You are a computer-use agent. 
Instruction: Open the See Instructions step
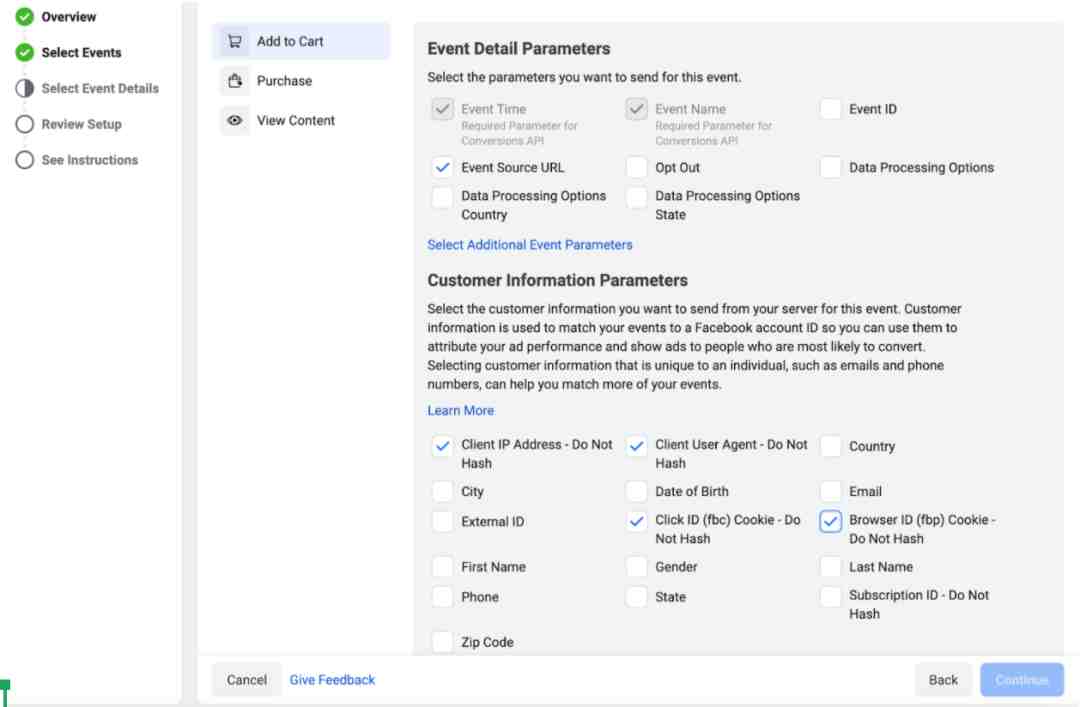(x=90, y=160)
